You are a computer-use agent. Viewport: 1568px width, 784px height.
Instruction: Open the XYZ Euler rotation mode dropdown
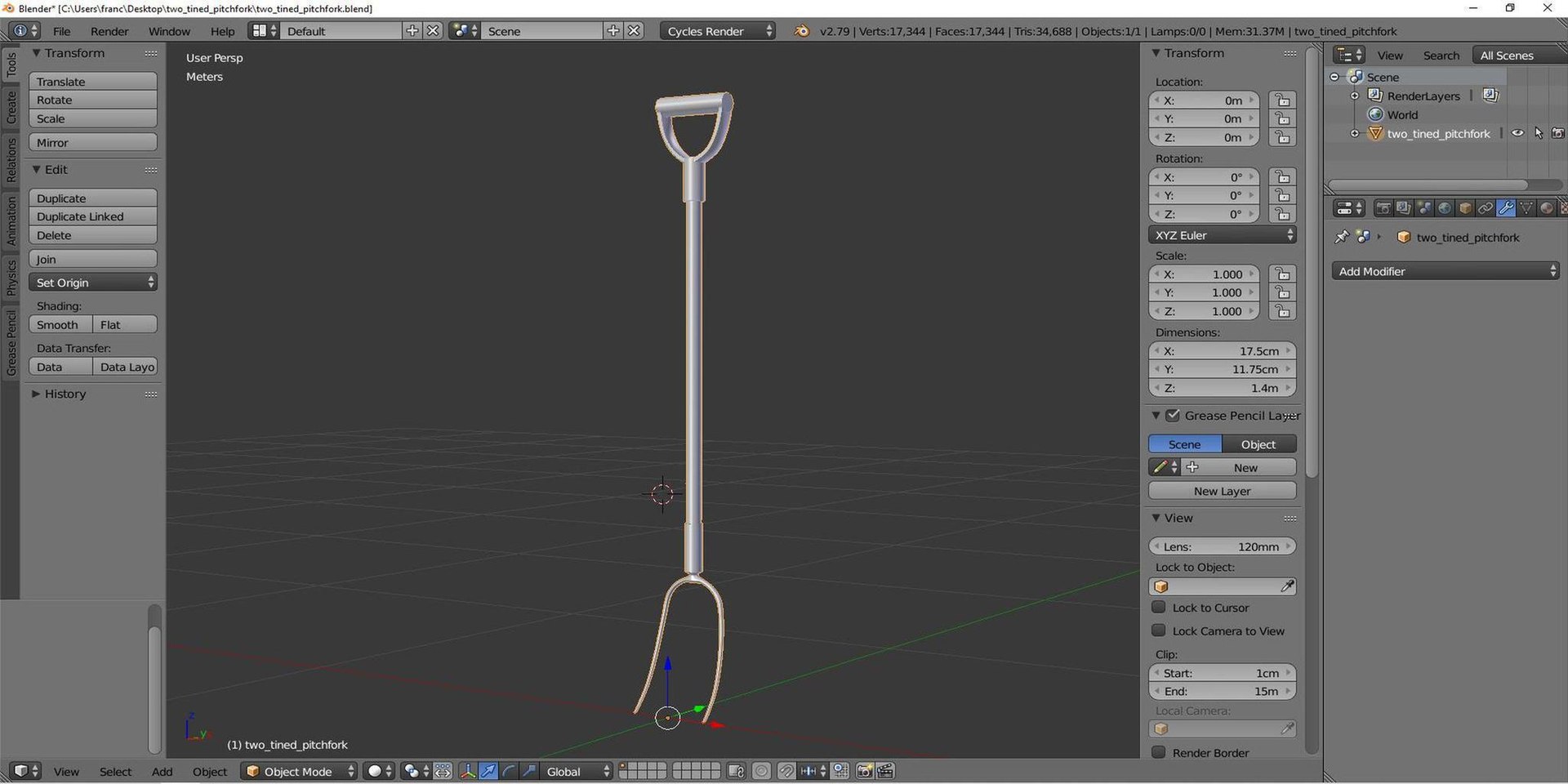tap(1223, 235)
